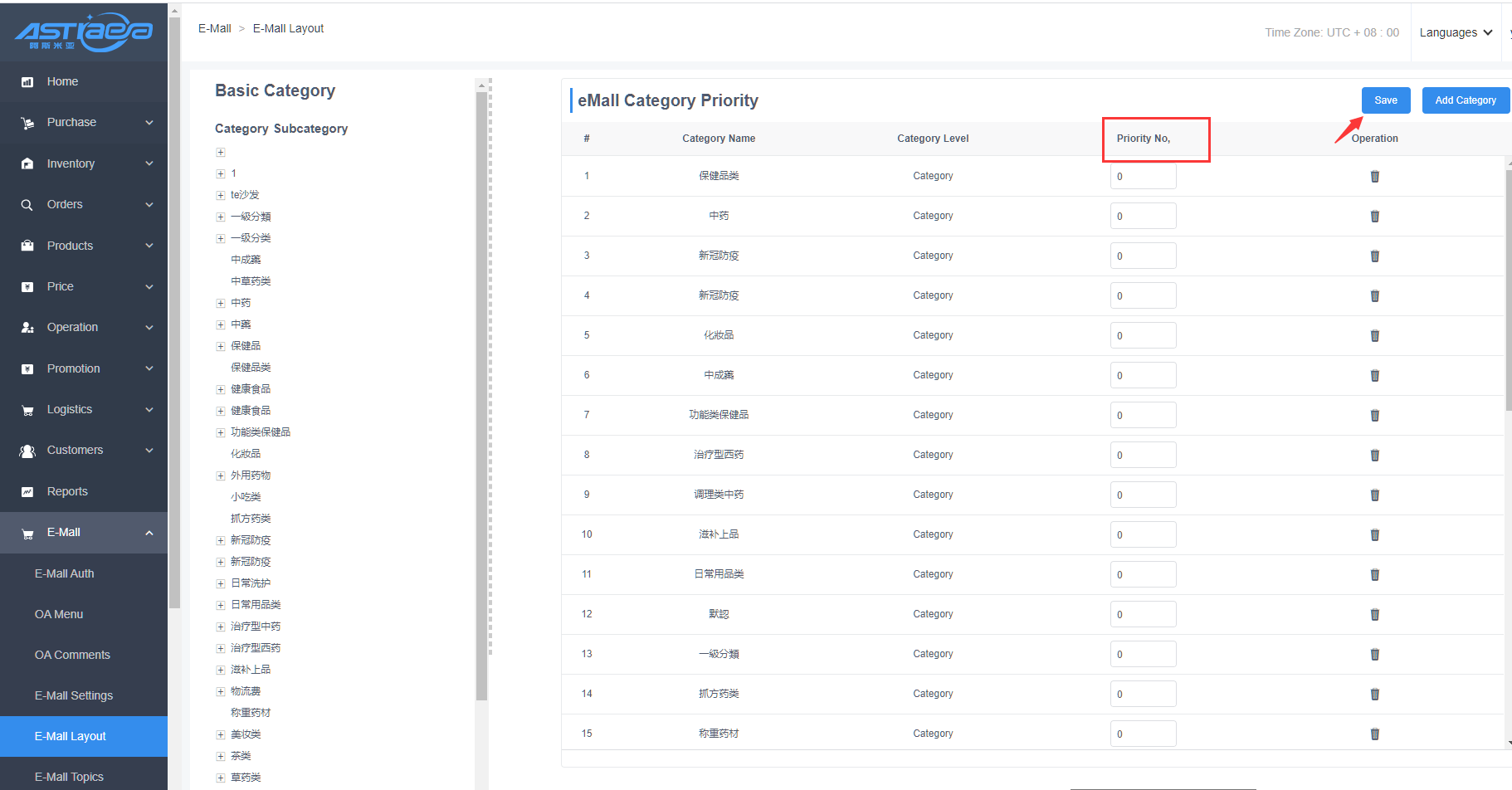This screenshot has height=790, width=1512.
Task: Open the Languages dropdown
Action: pyautogui.click(x=1456, y=32)
